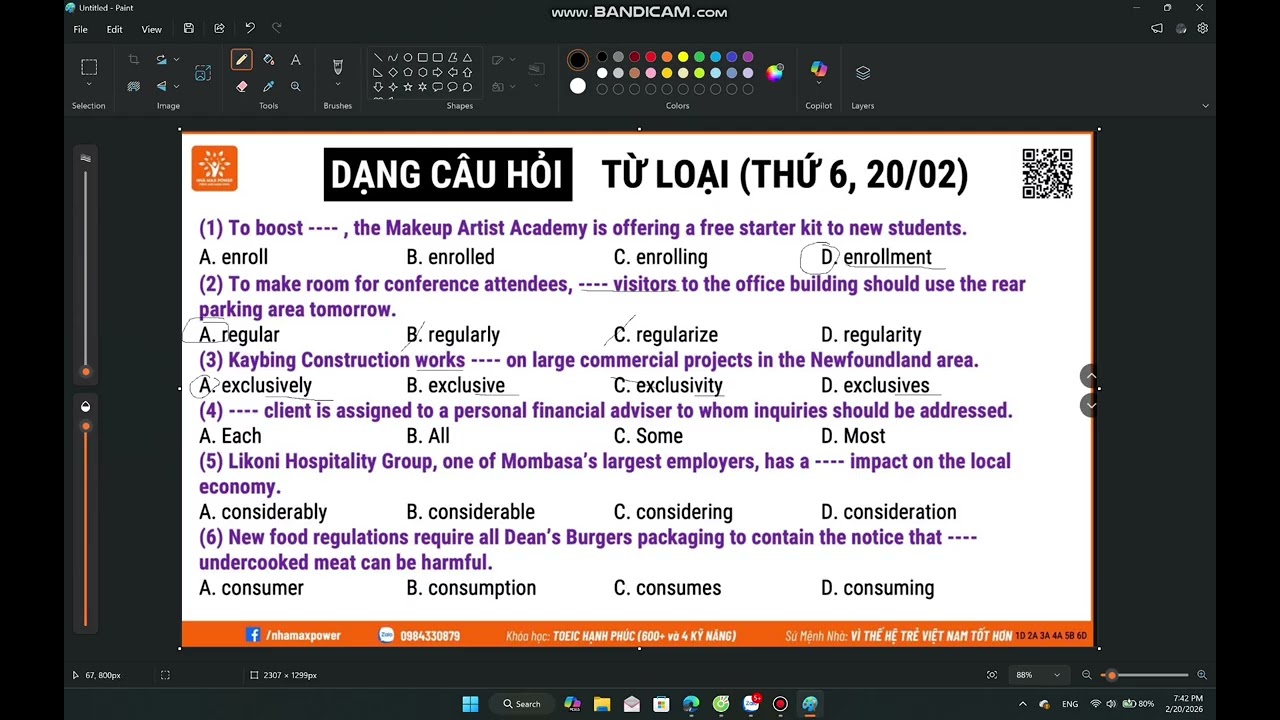Image resolution: width=1280 pixels, height=720 pixels.
Task: Click the Save icon
Action: click(x=189, y=29)
